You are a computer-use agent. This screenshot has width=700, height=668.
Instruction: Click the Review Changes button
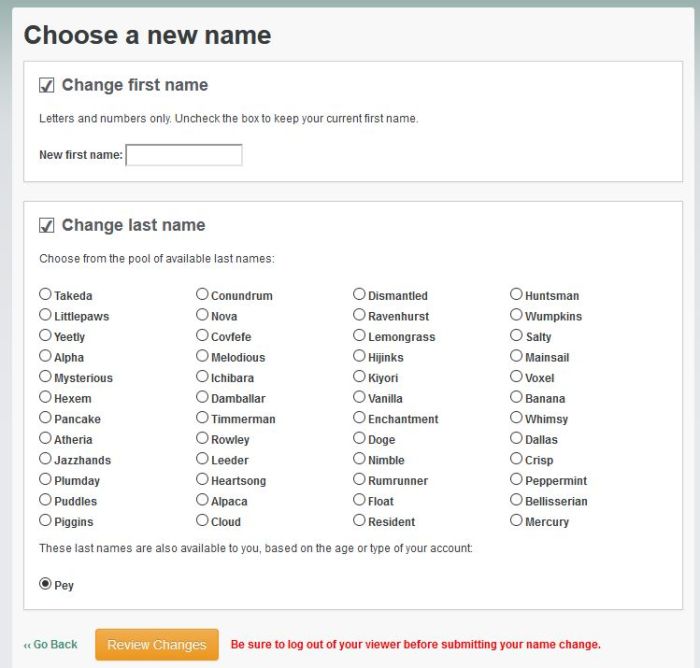pyautogui.click(x=157, y=645)
